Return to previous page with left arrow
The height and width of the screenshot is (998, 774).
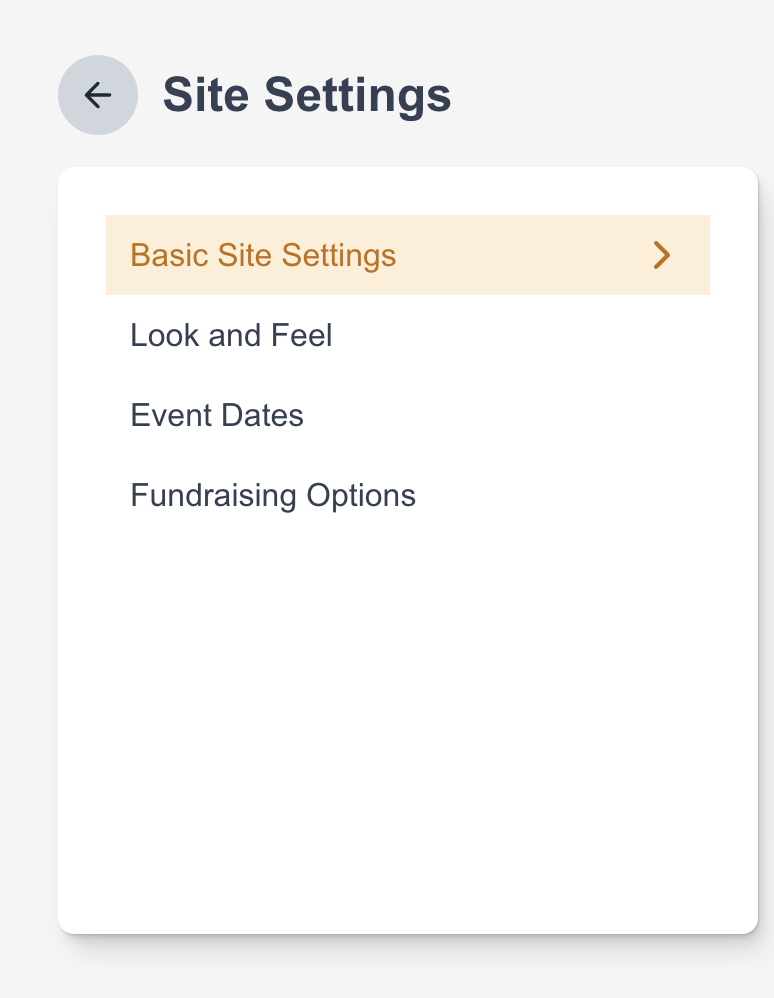(97, 95)
